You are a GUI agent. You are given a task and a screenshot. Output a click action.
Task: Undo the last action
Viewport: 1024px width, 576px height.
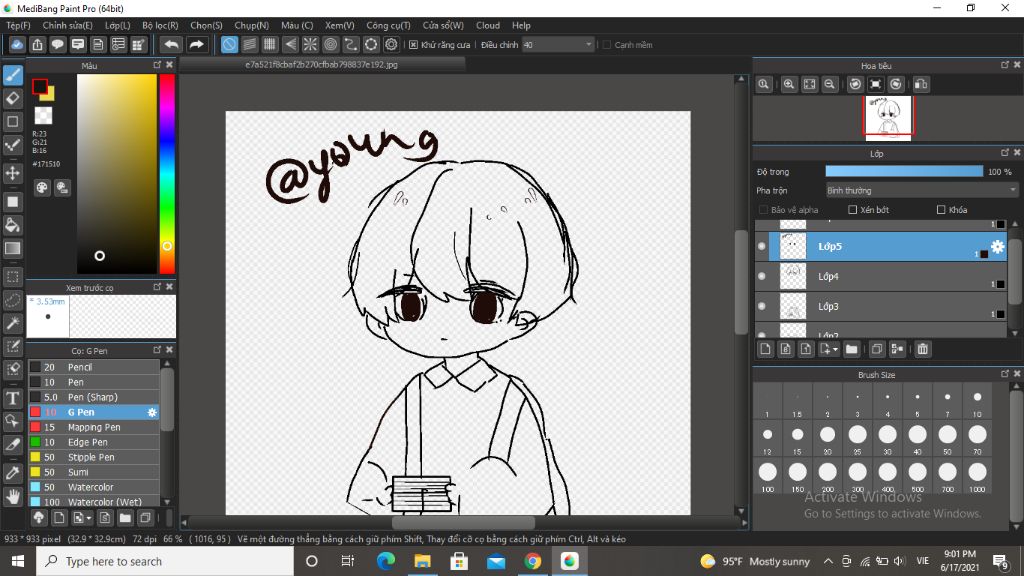pyautogui.click(x=171, y=44)
